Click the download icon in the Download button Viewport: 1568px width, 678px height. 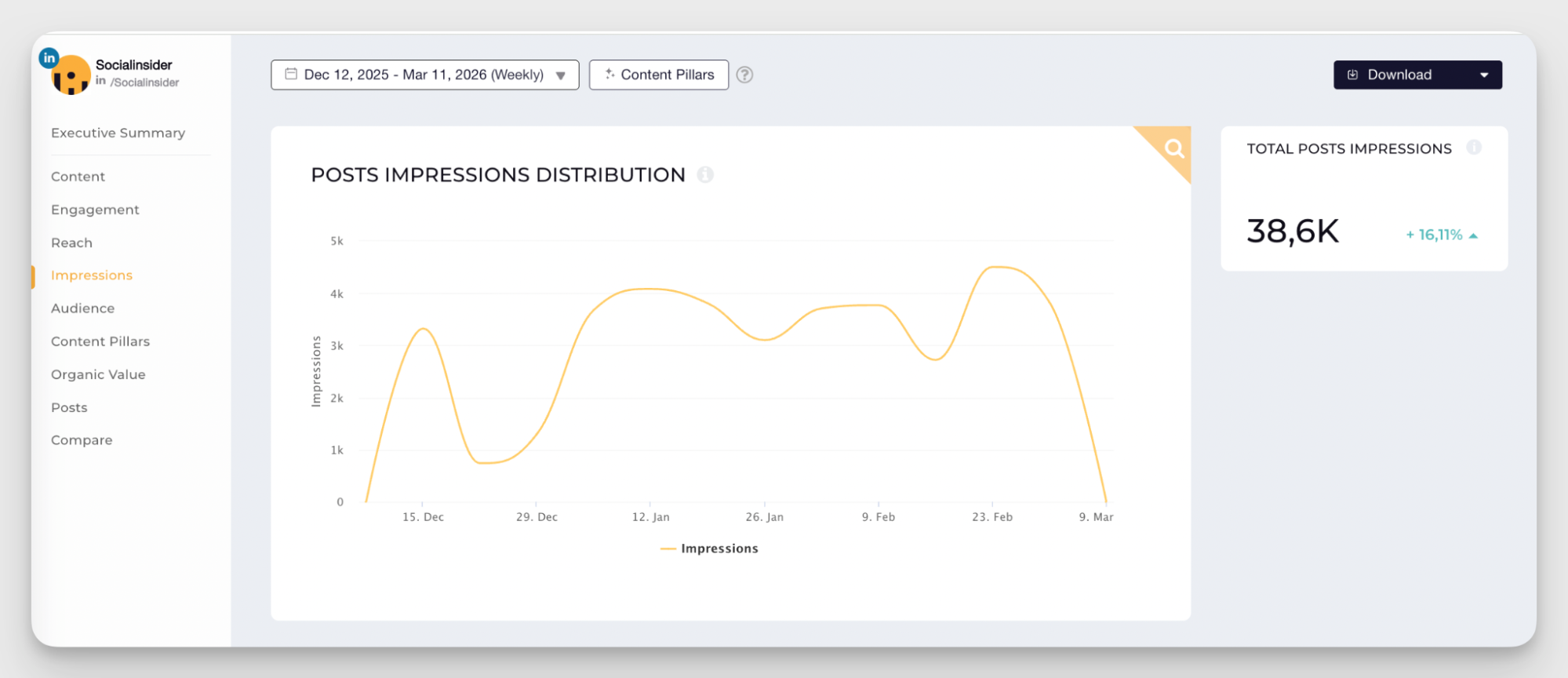[x=1352, y=75]
